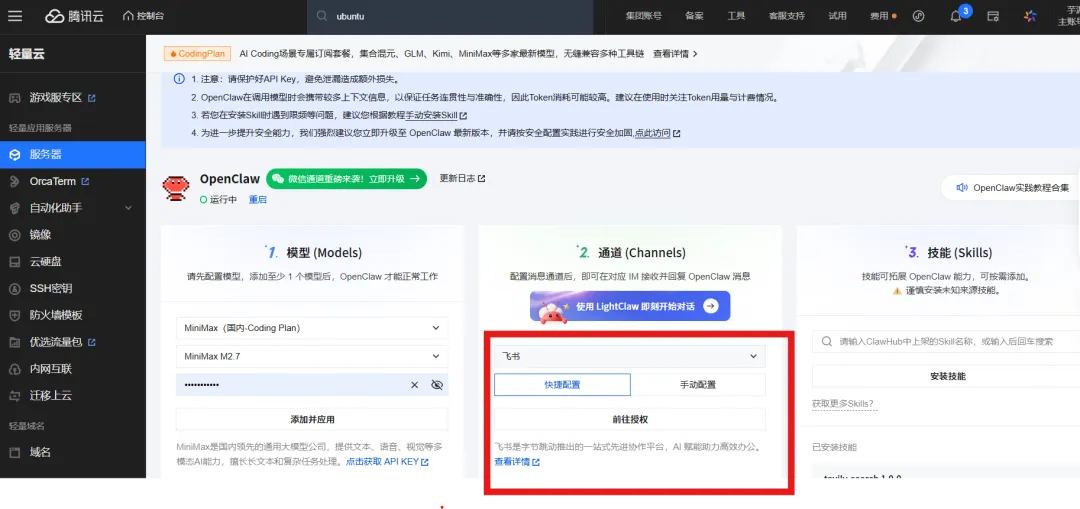Click the 安装技能 button

(946, 376)
